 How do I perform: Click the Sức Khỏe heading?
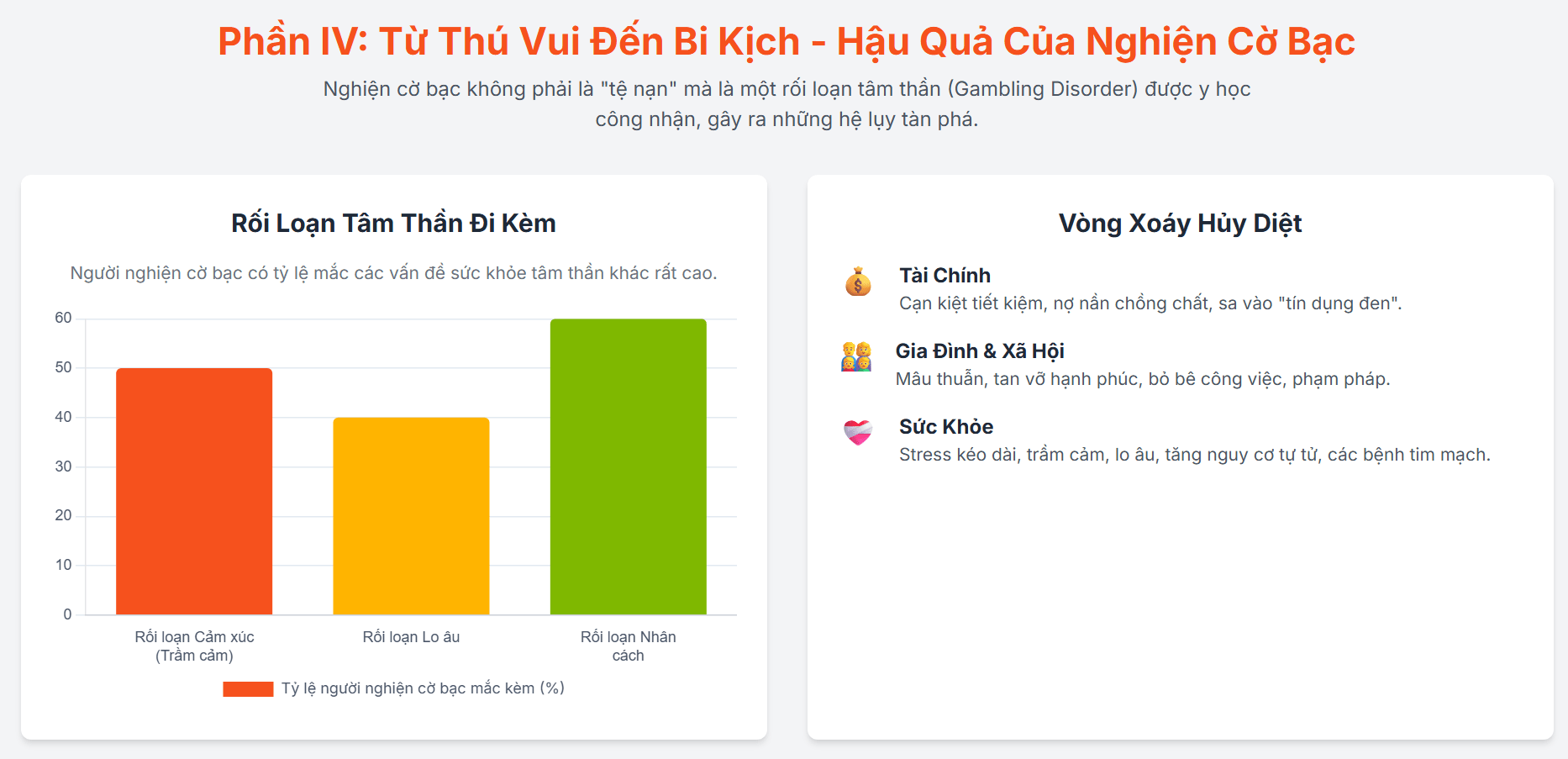tap(946, 427)
